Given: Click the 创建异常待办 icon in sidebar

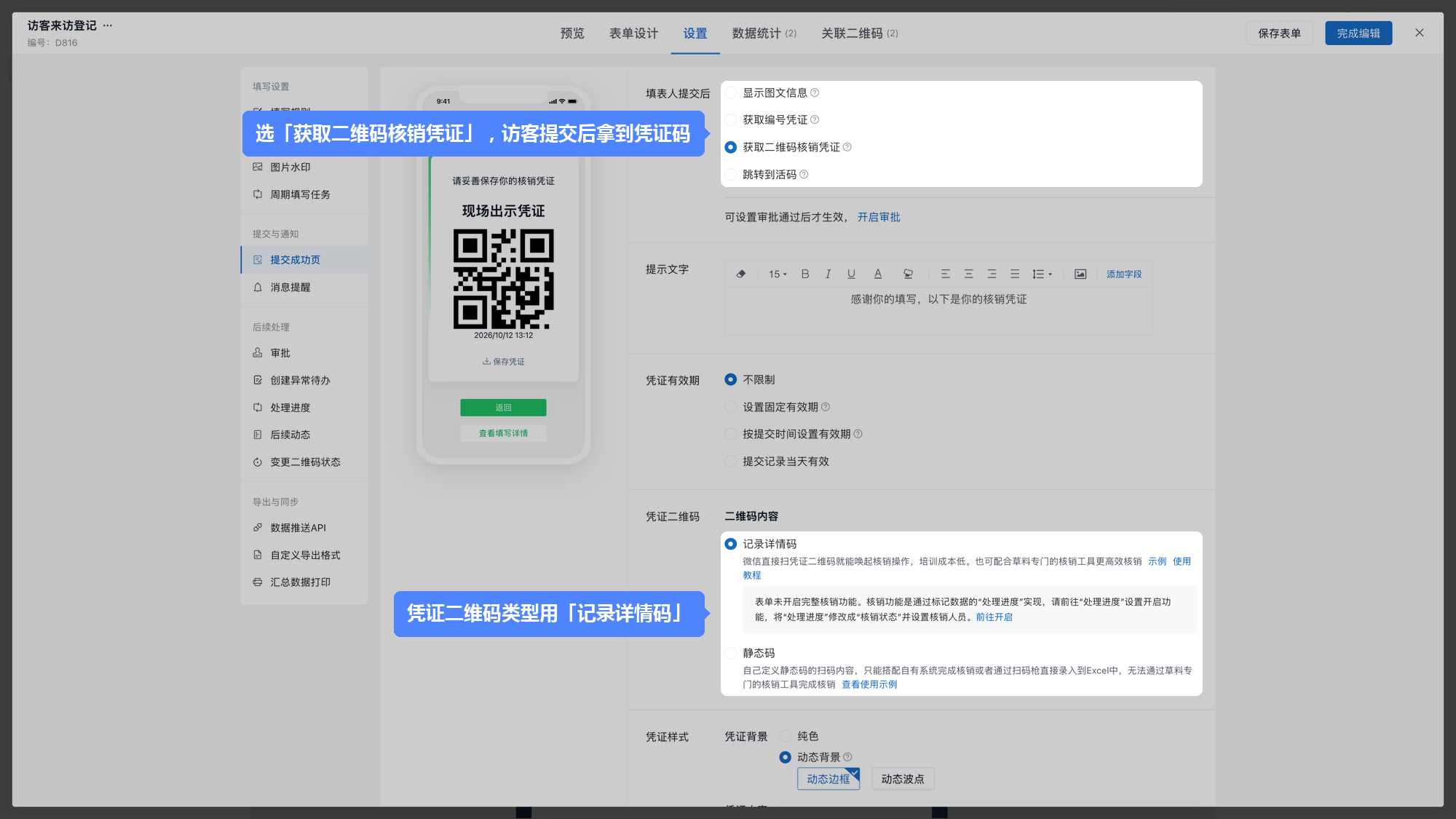Looking at the screenshot, I should click(x=258, y=380).
